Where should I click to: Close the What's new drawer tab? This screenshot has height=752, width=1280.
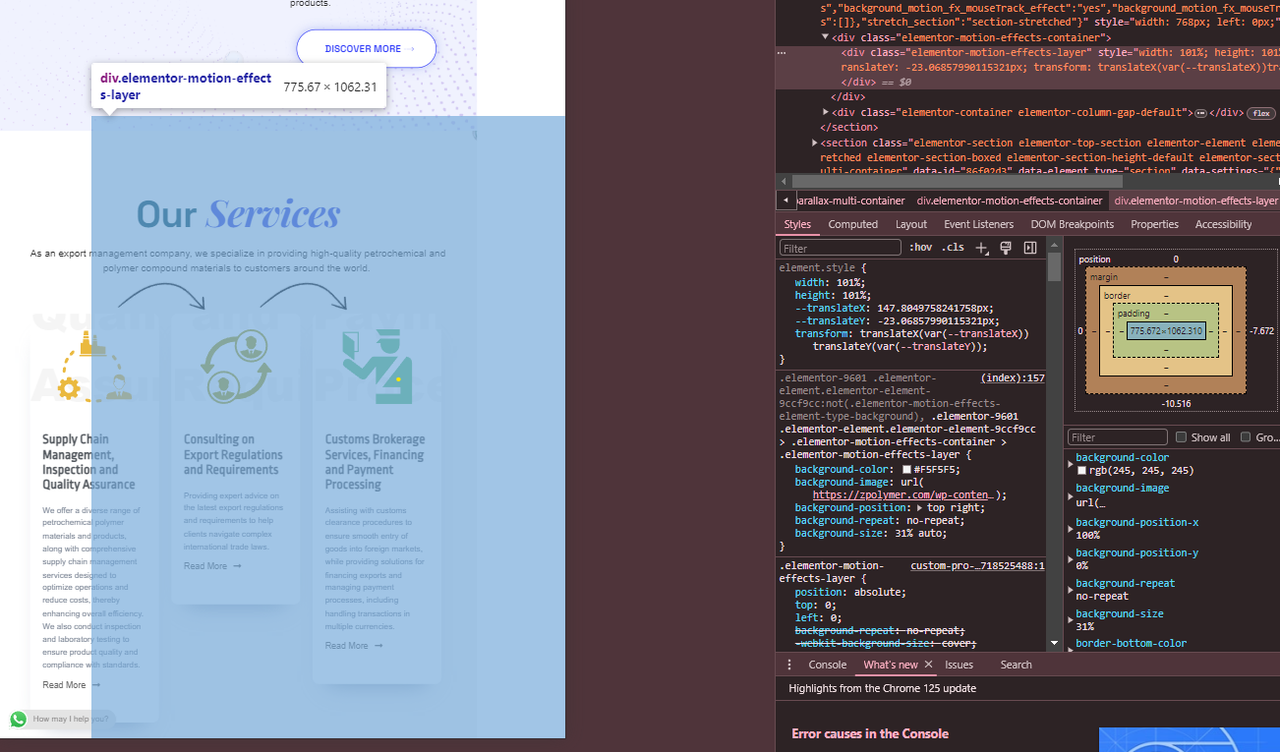point(928,665)
